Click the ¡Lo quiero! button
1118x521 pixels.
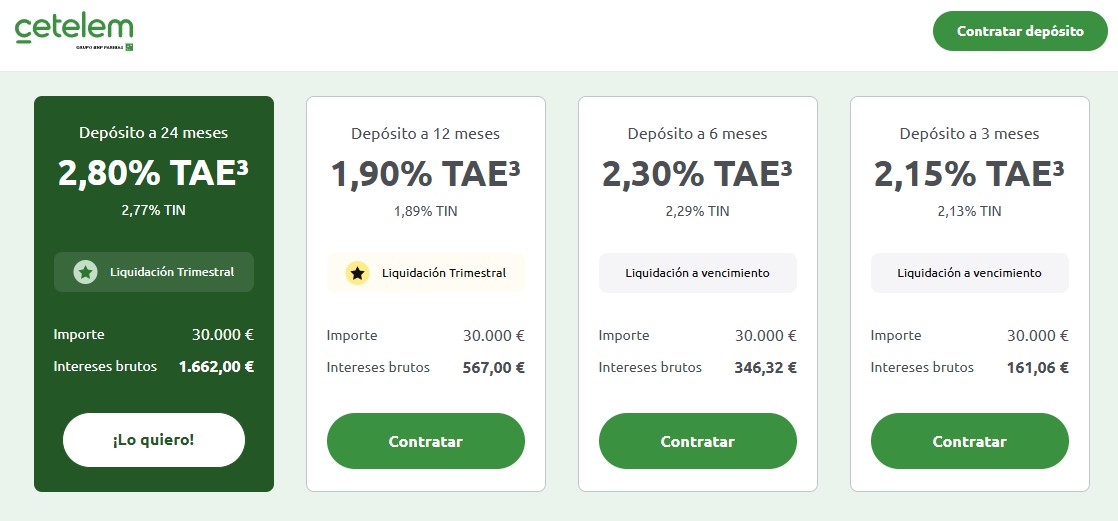tap(154, 440)
